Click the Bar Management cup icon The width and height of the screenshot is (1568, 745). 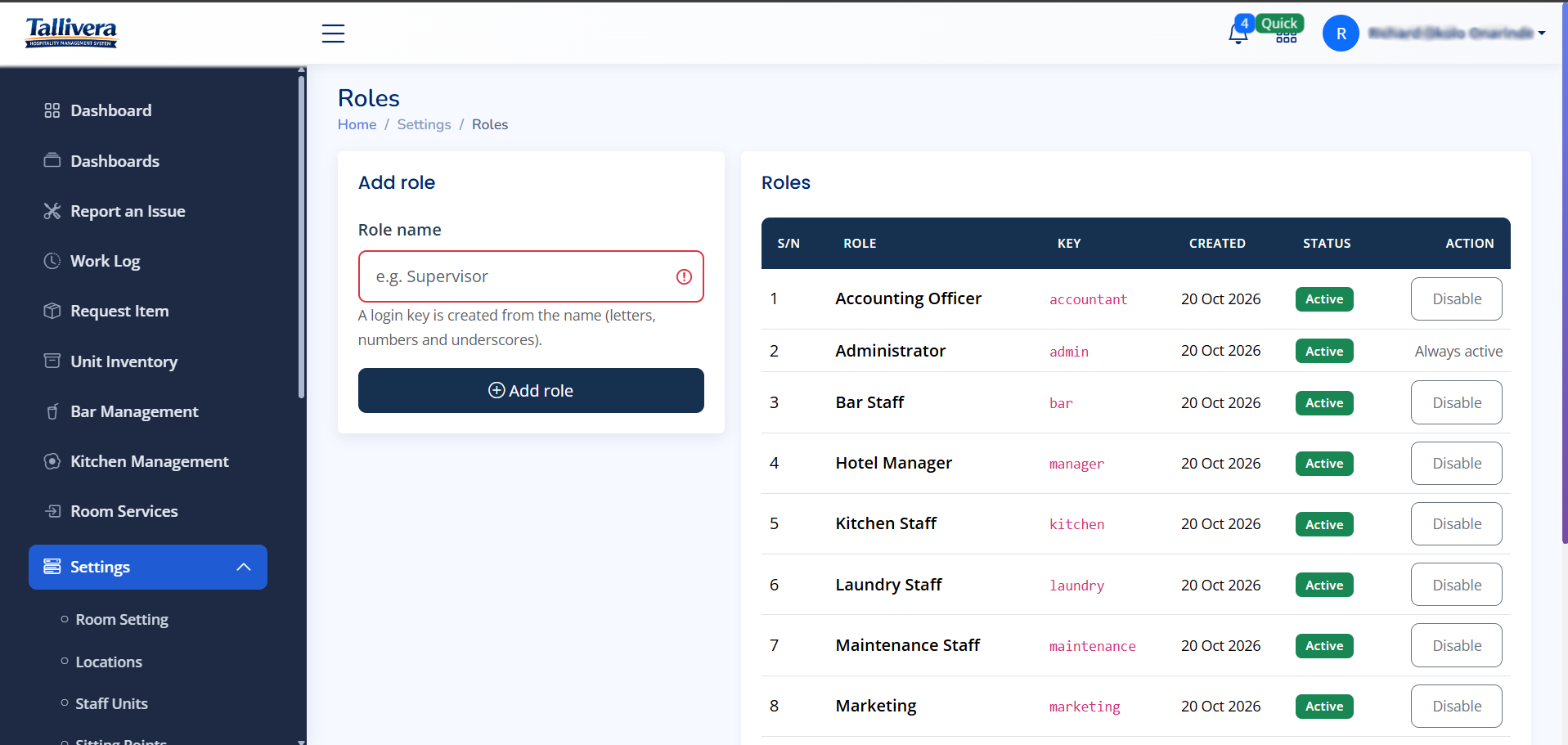coord(52,411)
